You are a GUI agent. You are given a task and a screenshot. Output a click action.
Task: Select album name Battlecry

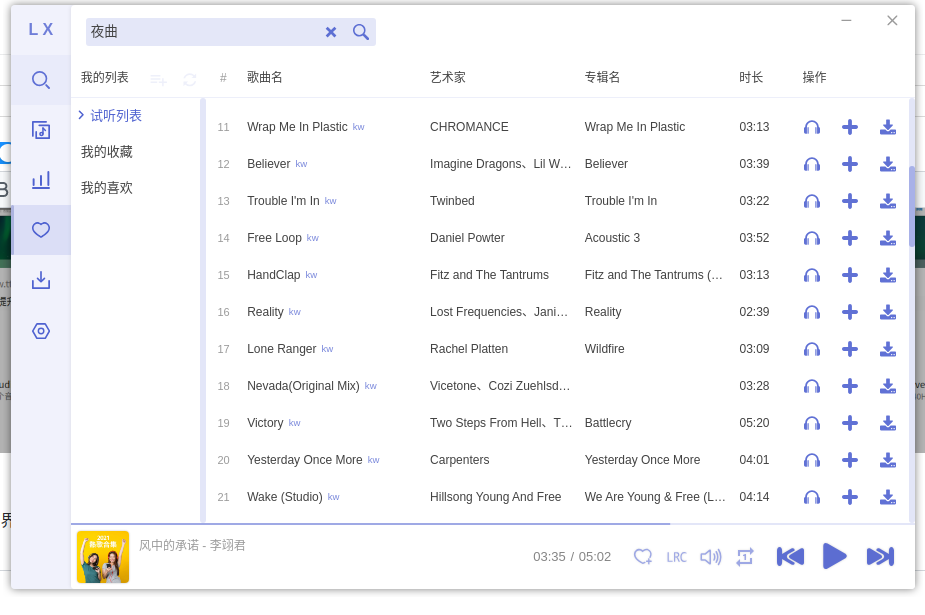608,423
